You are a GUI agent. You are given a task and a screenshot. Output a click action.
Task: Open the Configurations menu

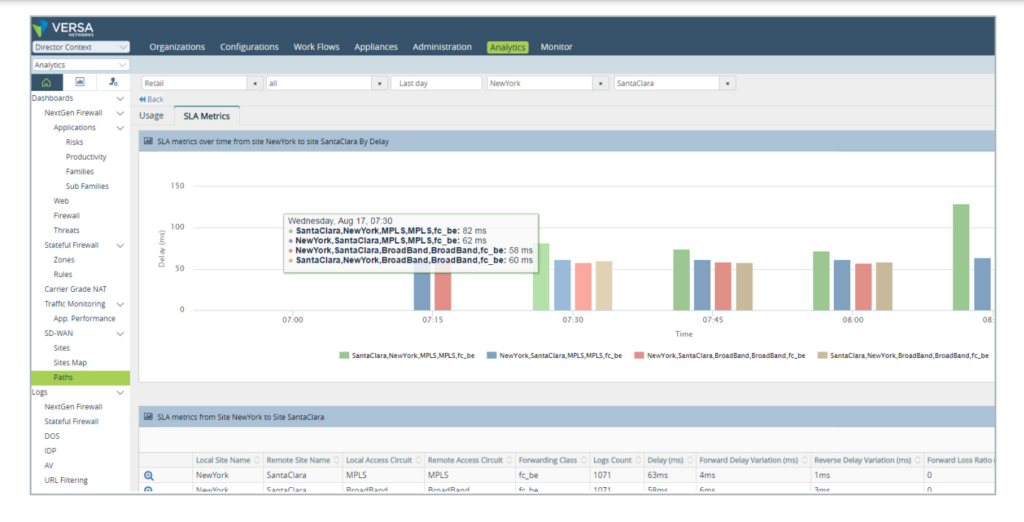249,47
